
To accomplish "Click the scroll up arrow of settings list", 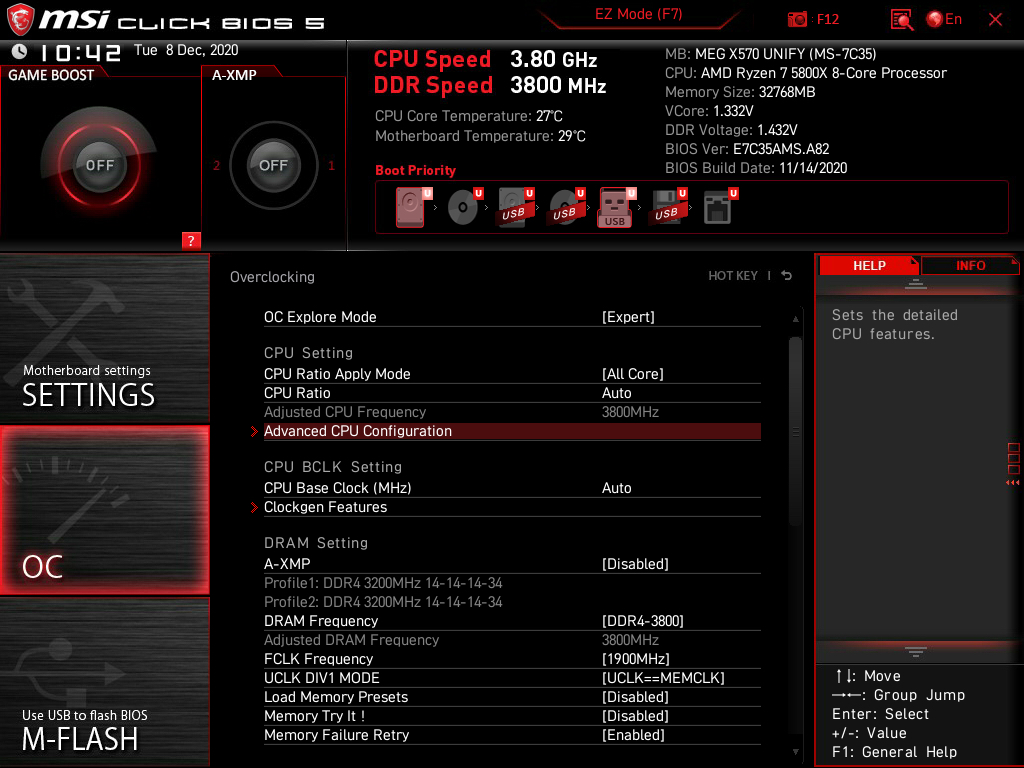I will (x=795, y=319).
